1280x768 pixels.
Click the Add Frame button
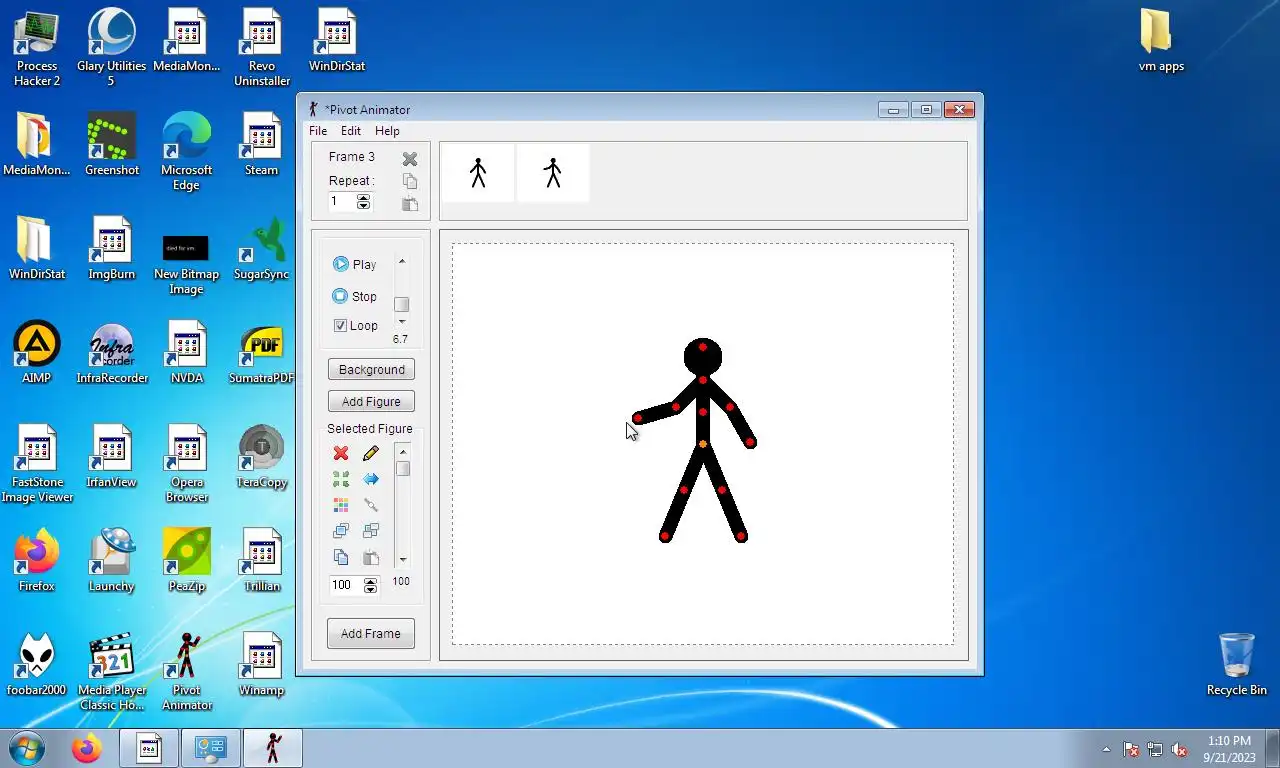[371, 634]
